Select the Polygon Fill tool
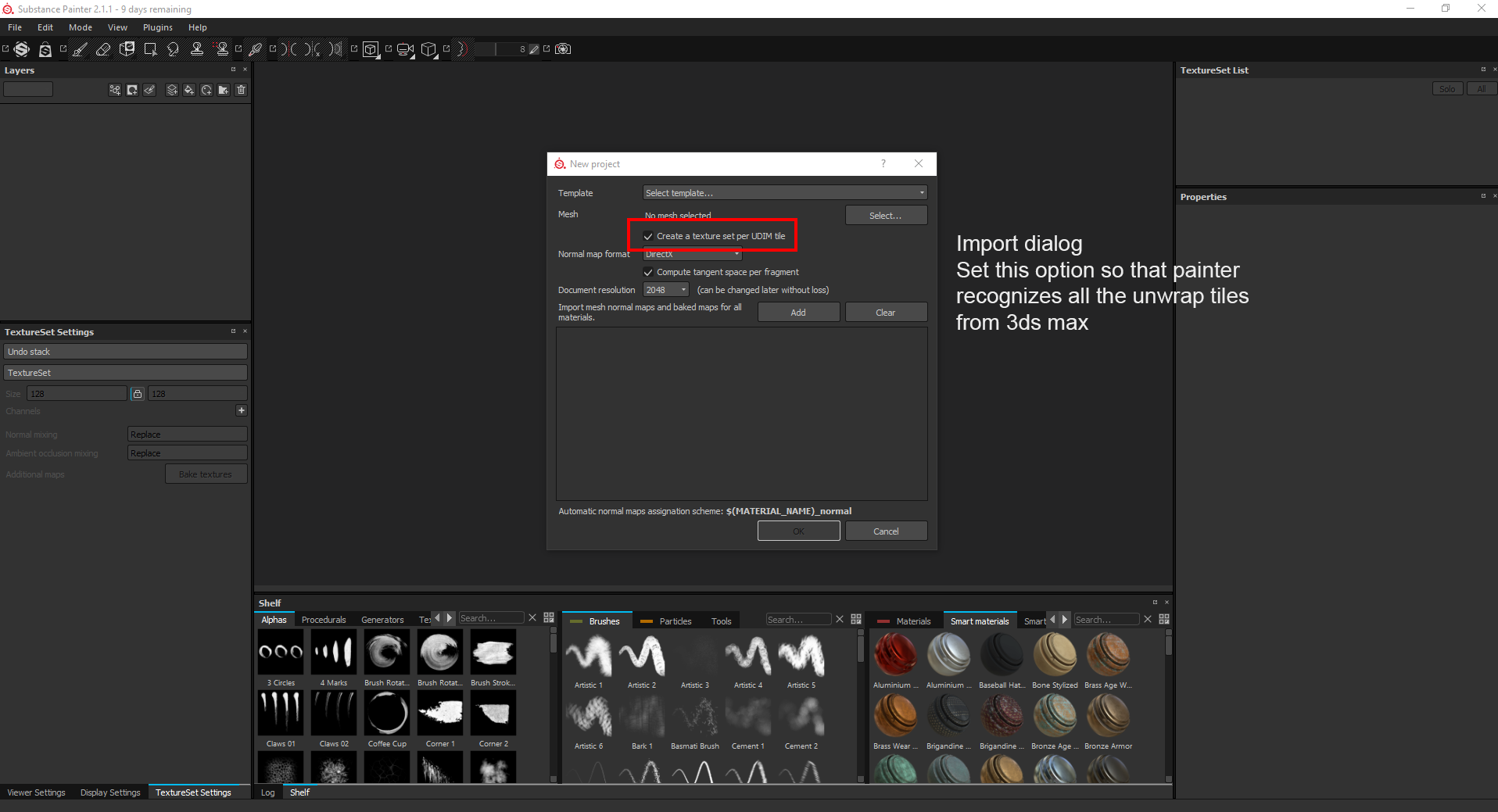Viewport: 1498px width, 812px height. [150, 49]
